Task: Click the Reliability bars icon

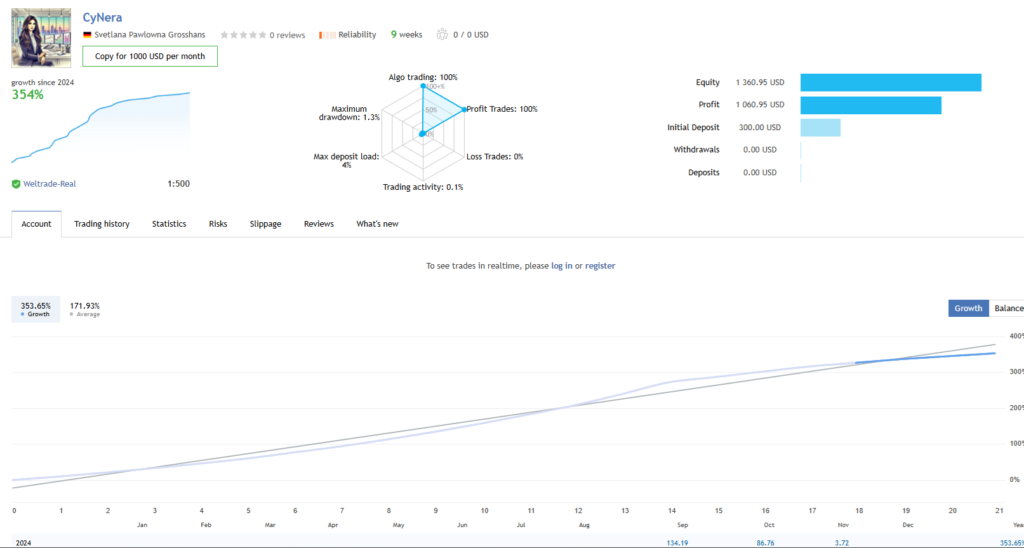Action: point(326,35)
